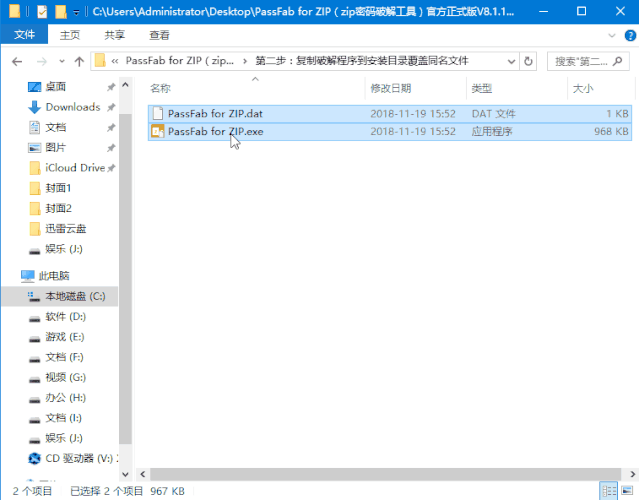Viewport: 639px width, 500px height.
Task: Open 桌面 in quick access
Action: coord(55,87)
